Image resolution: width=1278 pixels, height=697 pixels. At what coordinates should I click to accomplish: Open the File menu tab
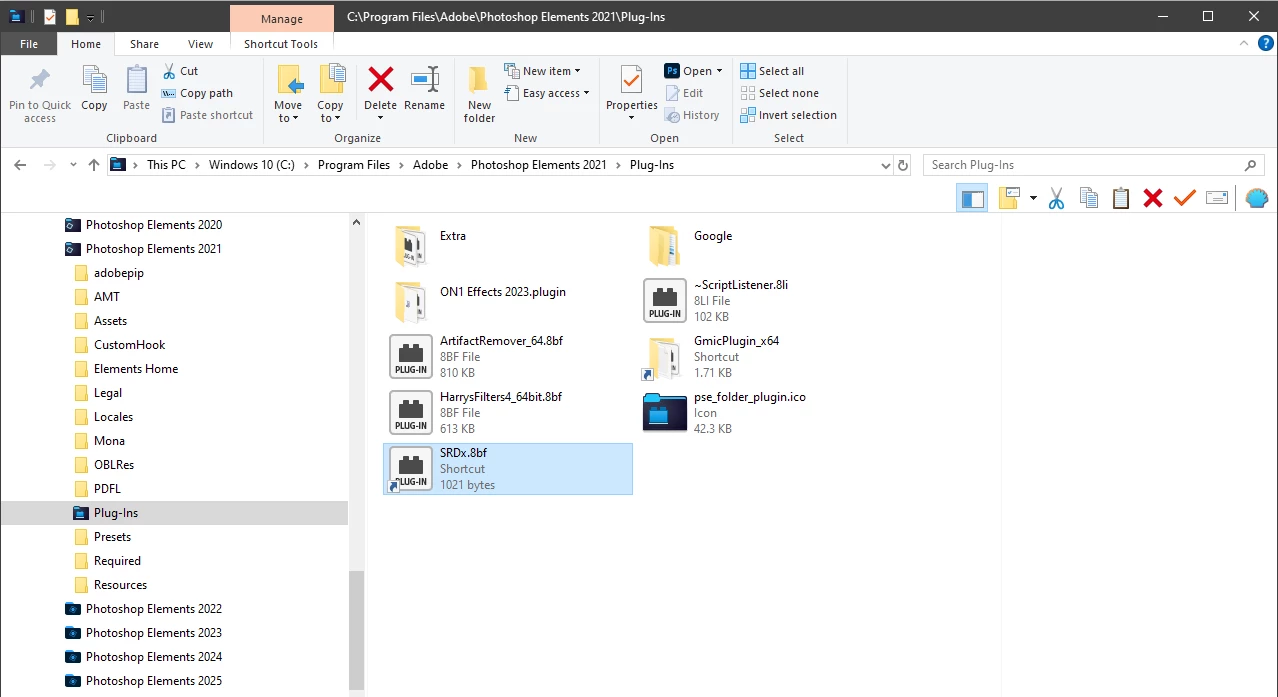pos(29,44)
